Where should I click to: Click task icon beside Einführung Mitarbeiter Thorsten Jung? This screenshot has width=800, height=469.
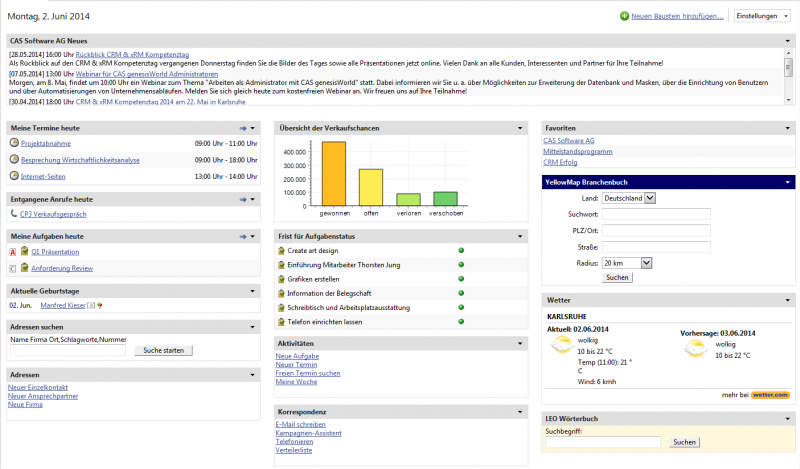pos(281,265)
